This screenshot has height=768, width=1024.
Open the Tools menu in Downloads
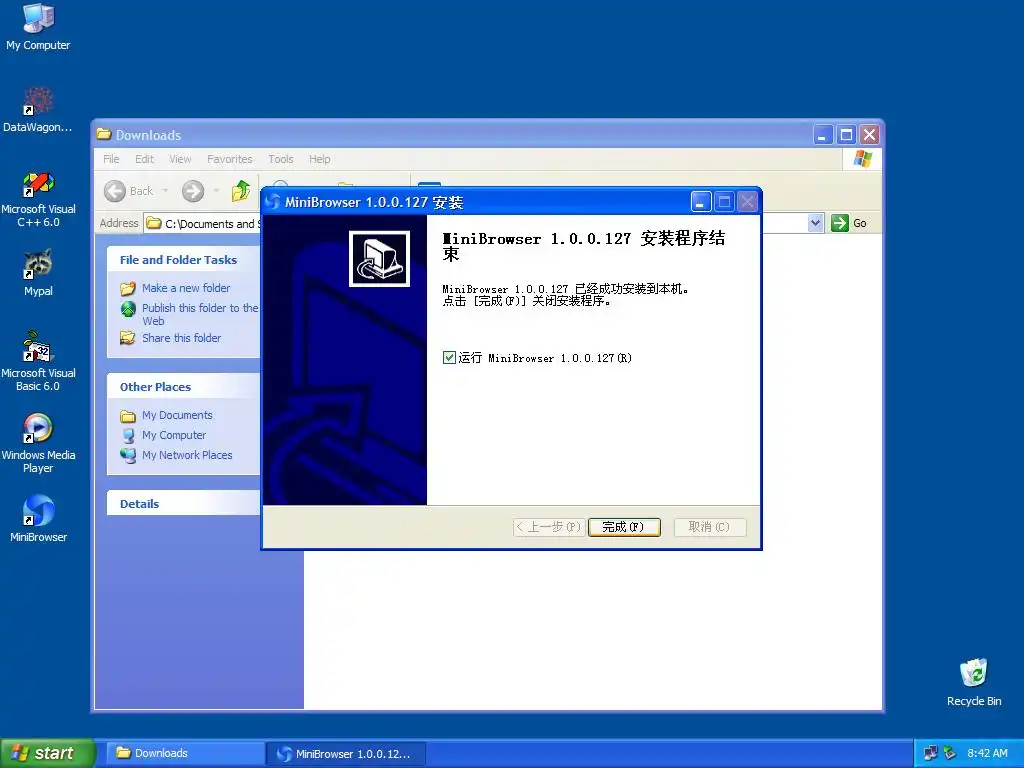coord(281,159)
